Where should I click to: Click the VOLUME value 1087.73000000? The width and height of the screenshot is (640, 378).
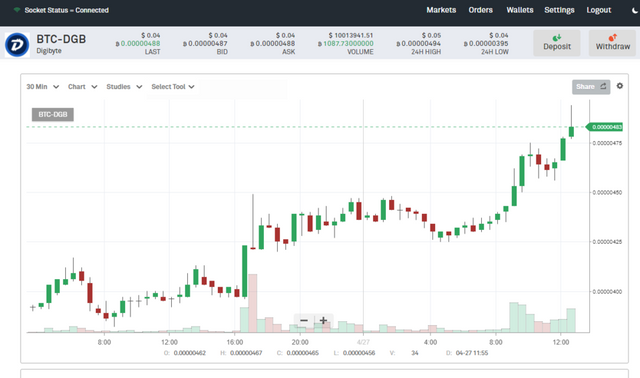click(346, 43)
